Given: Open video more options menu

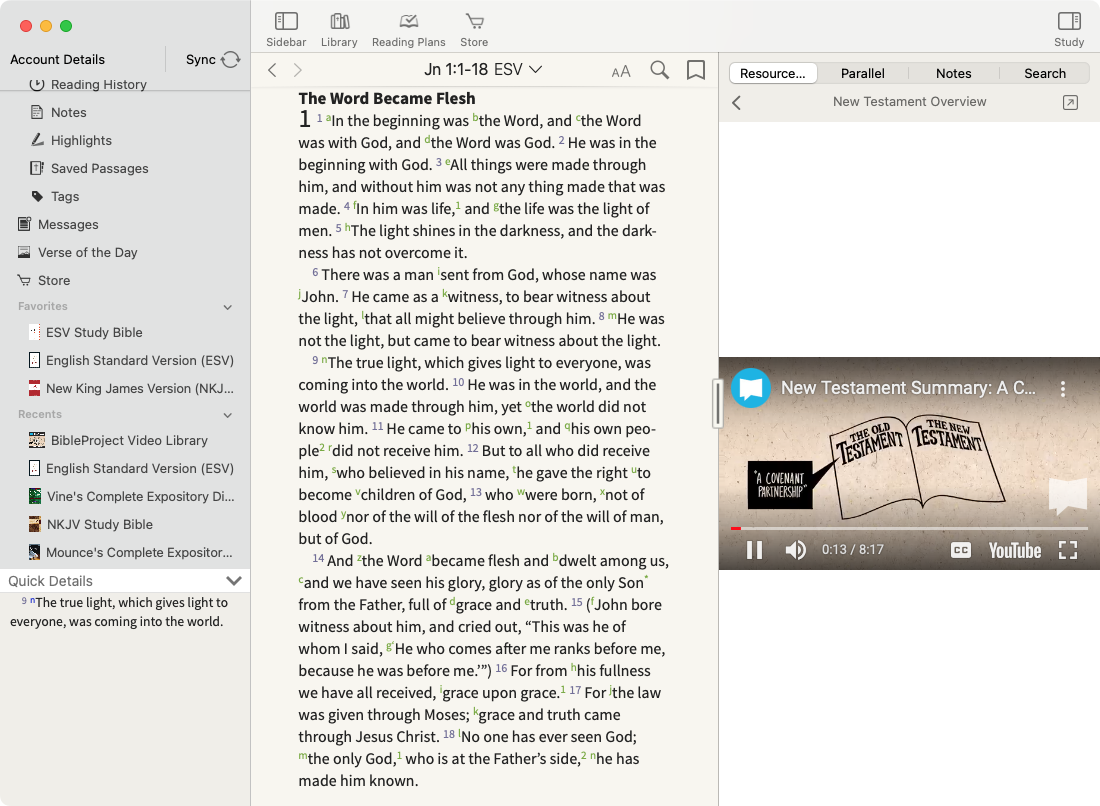Looking at the screenshot, I should coord(1063,389).
